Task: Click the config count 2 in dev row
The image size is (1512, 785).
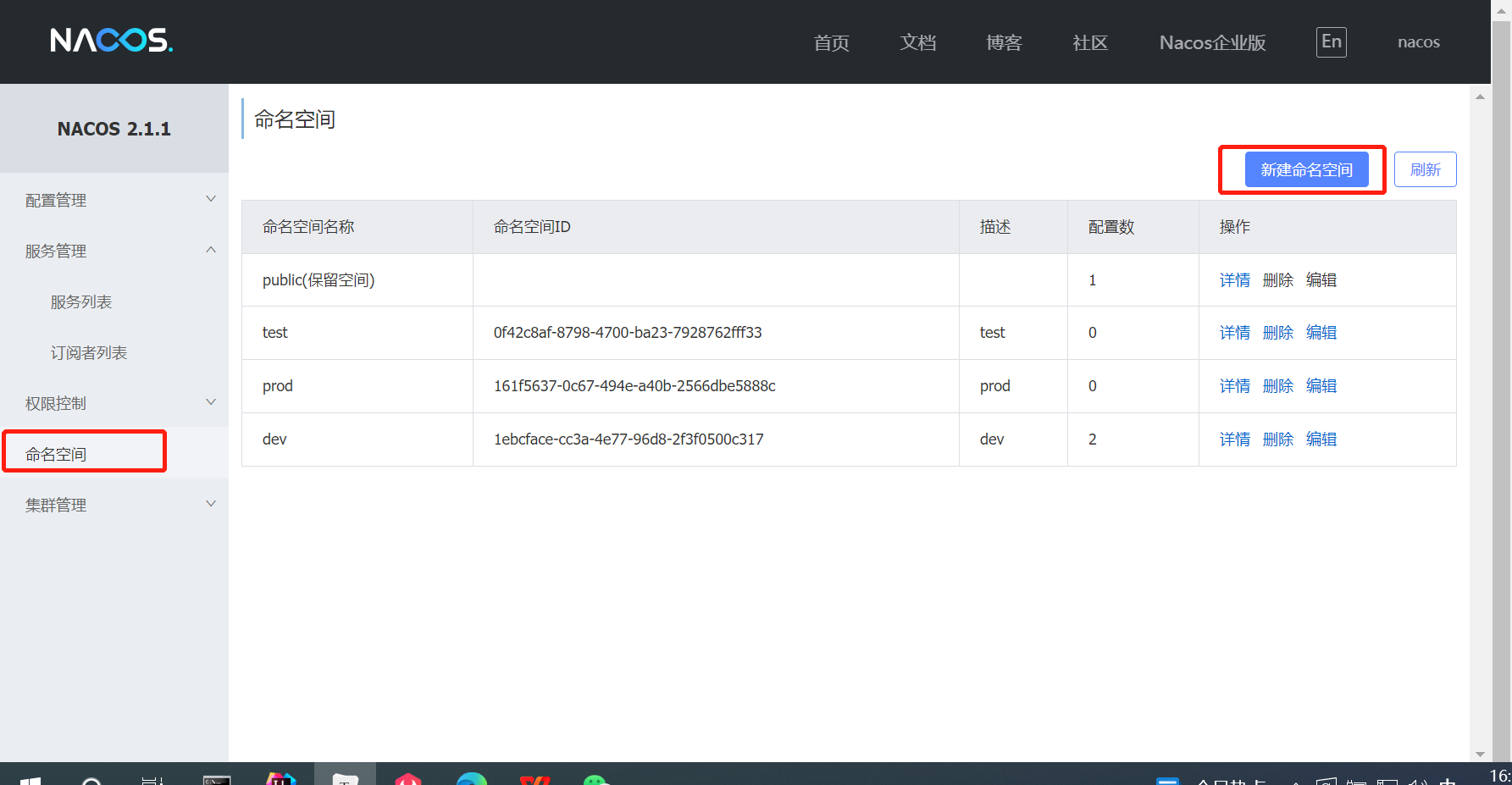Action: (1093, 439)
